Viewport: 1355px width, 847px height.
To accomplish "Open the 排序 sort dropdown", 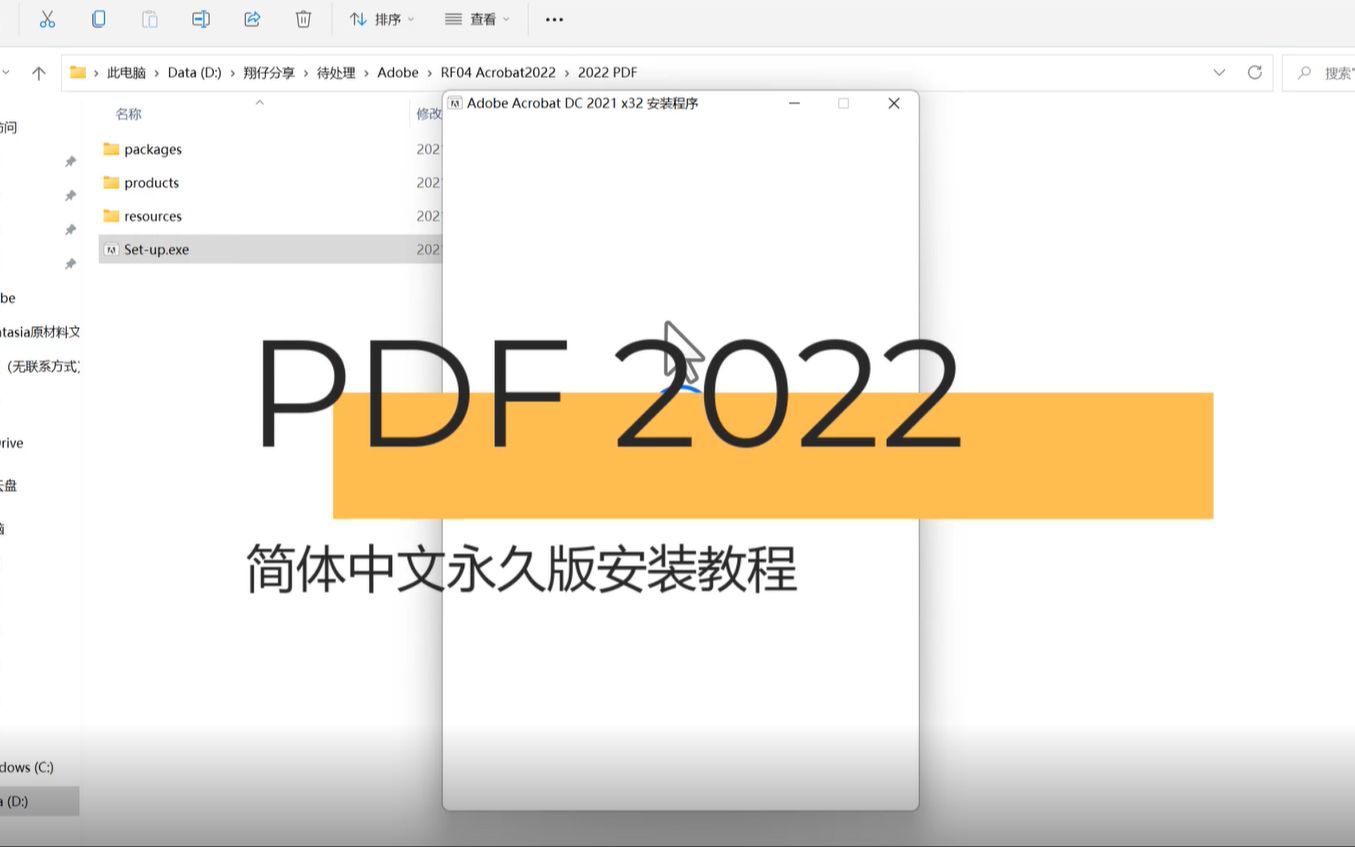I will [x=382, y=19].
